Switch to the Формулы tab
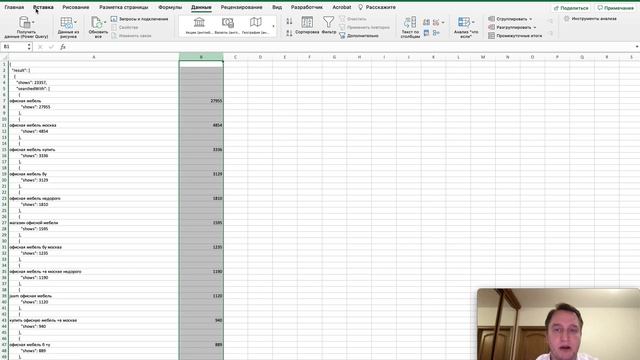640x360 pixels. click(170, 7)
